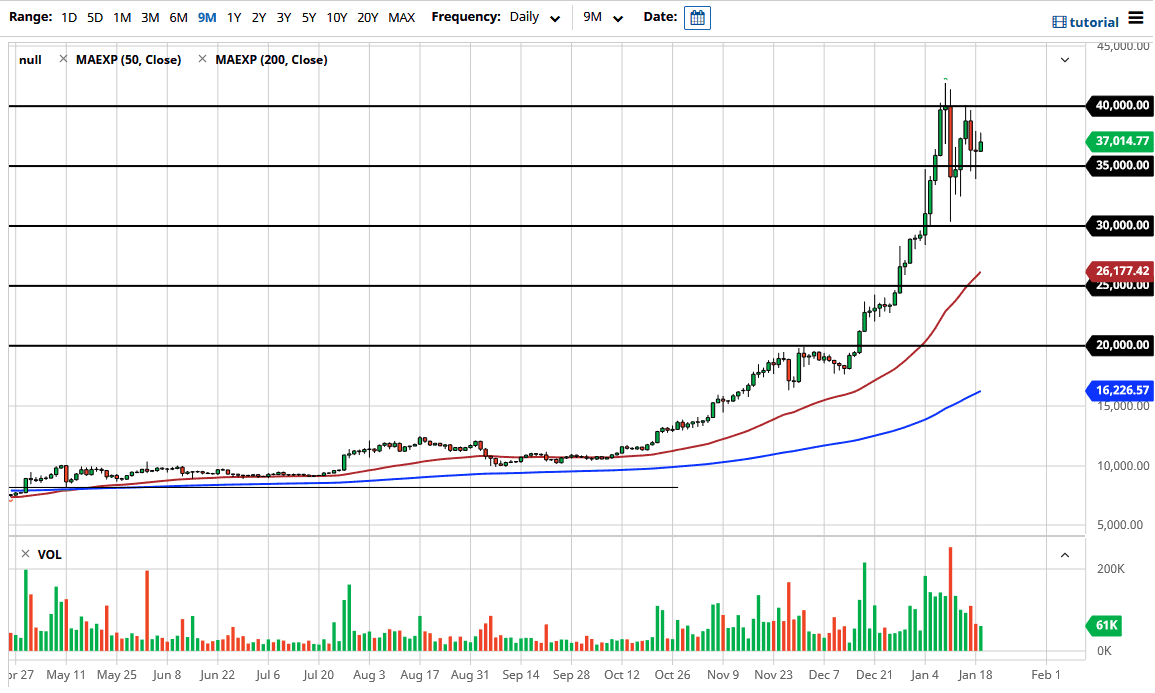Screen dimensions: 1155x693
Task: Collapse the volume panel
Action: (1065, 553)
